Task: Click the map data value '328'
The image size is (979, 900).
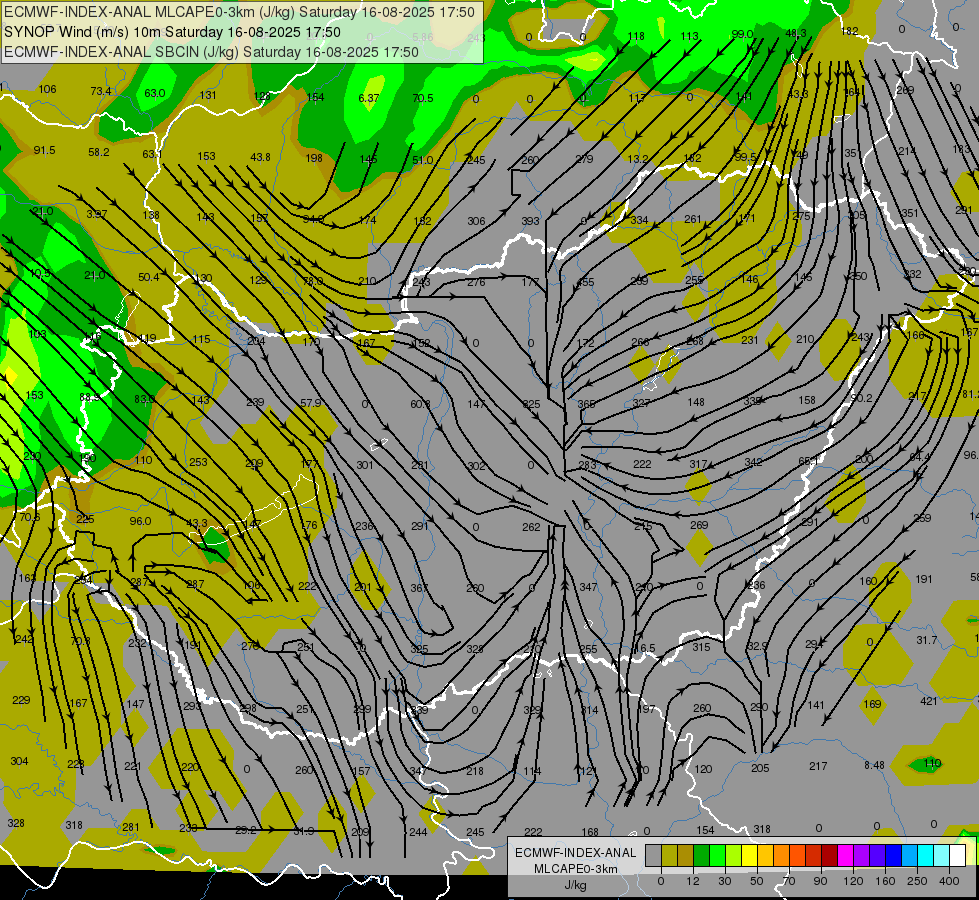Action: point(16,823)
